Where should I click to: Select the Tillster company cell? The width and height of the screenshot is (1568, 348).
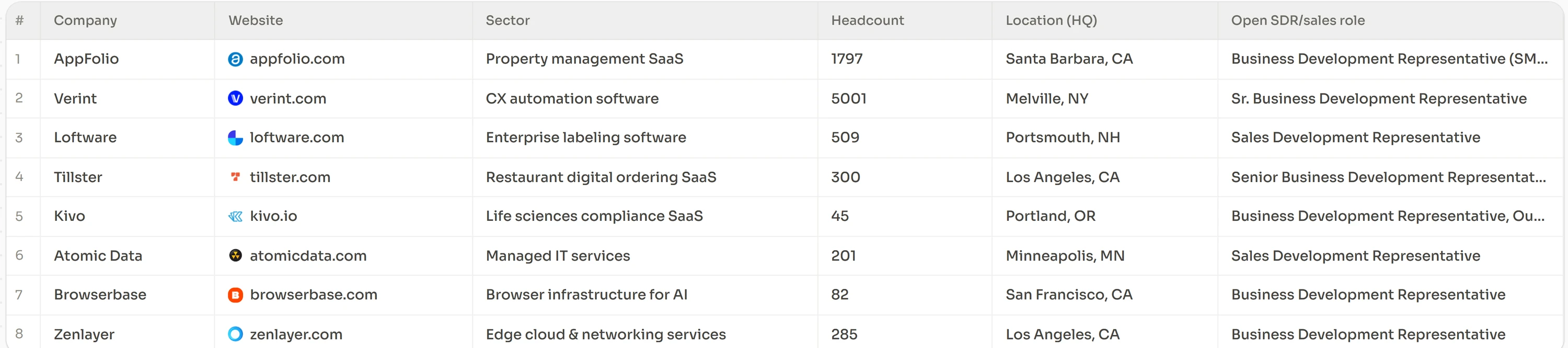click(x=127, y=177)
